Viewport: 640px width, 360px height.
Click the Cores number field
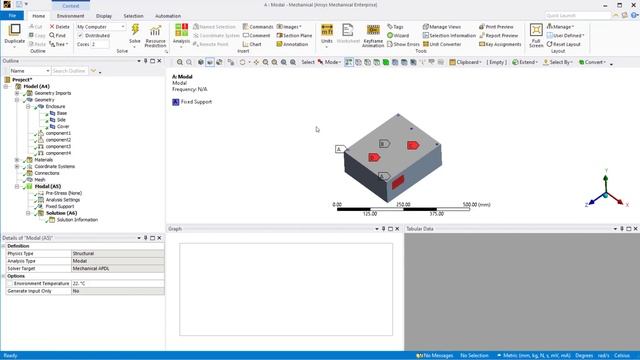(100, 44)
